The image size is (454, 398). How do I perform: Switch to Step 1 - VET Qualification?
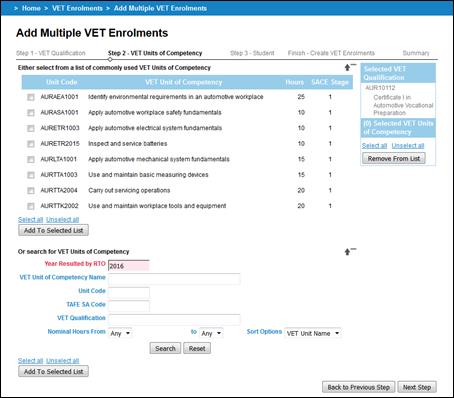click(51, 53)
